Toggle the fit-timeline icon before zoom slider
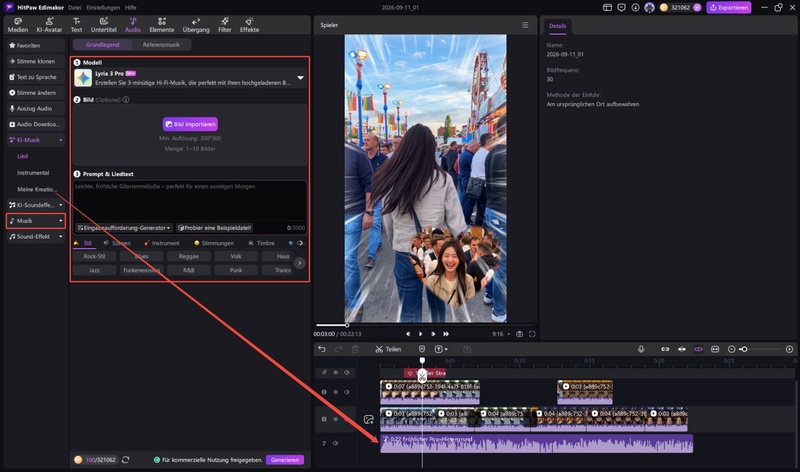The width and height of the screenshot is (800, 472). 715,349
